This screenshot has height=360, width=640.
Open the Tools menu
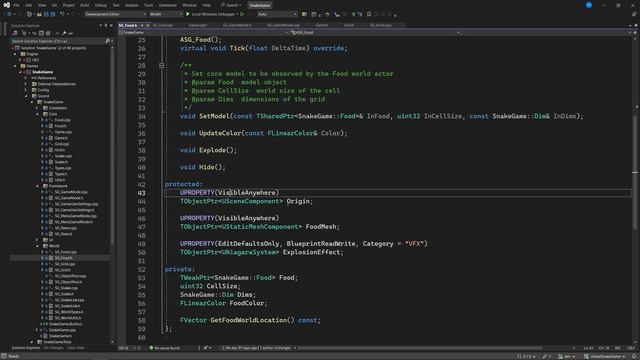pyautogui.click(x=149, y=5)
